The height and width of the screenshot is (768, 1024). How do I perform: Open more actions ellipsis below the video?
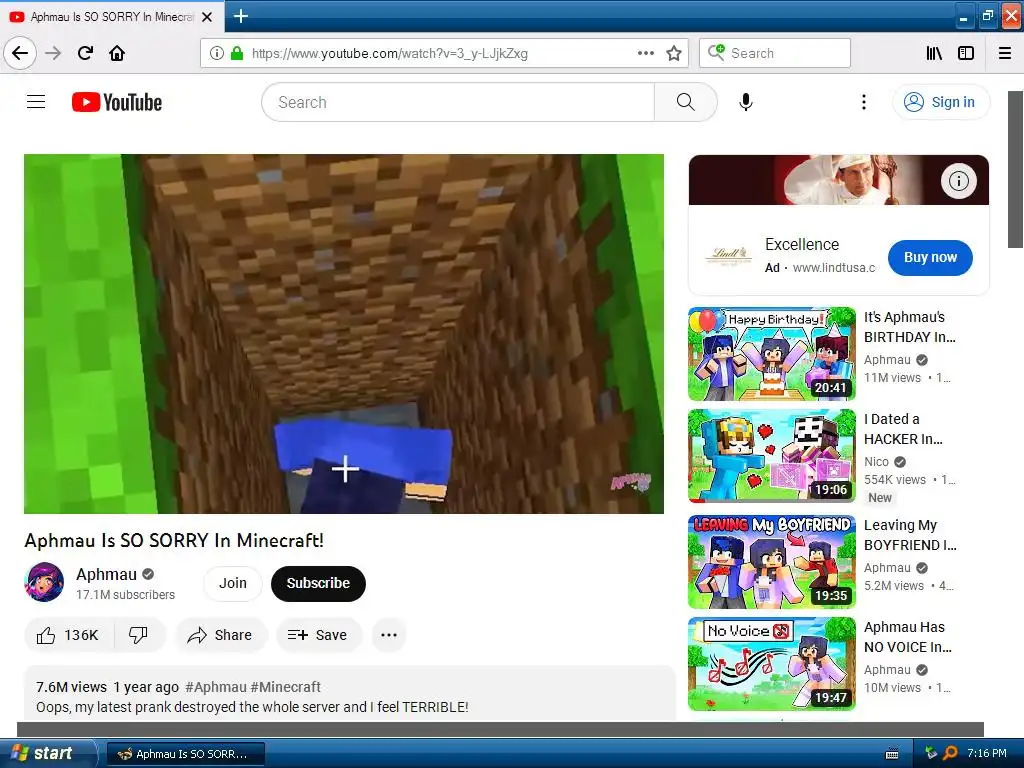coord(389,635)
